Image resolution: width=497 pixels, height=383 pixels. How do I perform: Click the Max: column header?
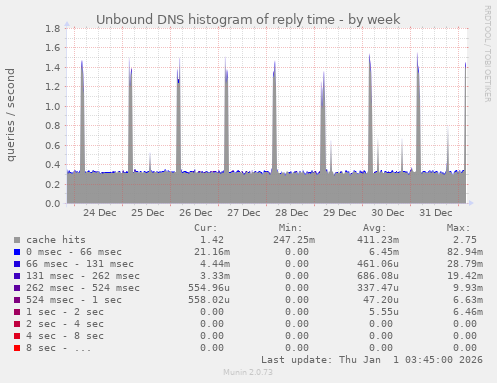458,228
